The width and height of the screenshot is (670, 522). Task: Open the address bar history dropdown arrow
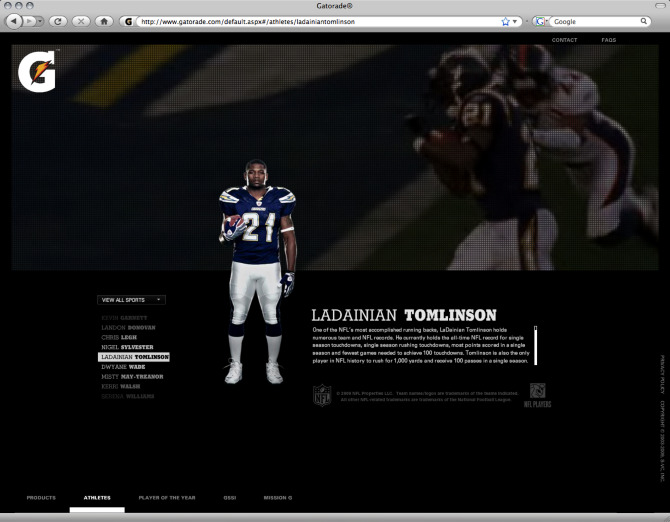[x=517, y=21]
